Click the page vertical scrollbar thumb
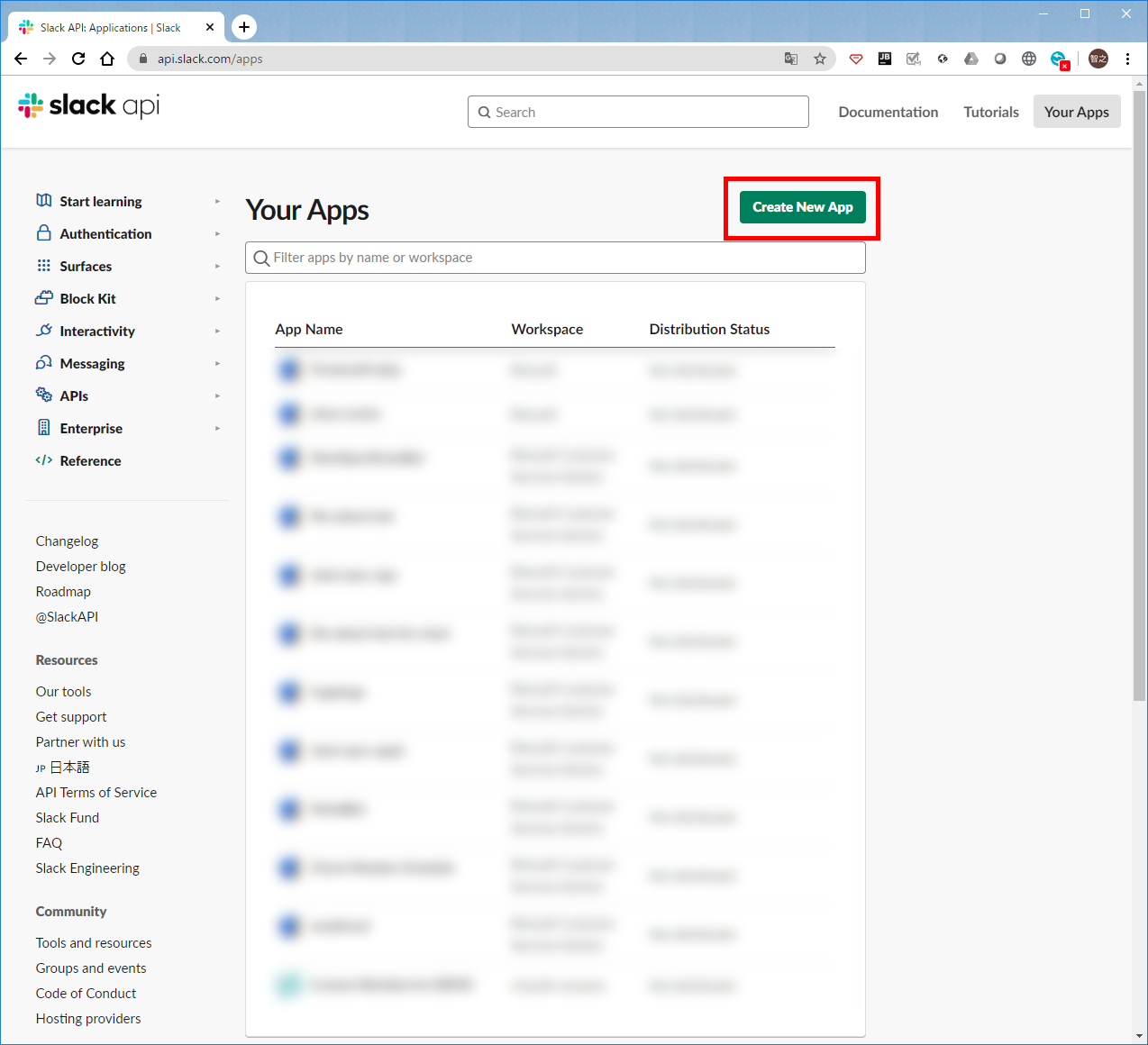 coord(1139,395)
